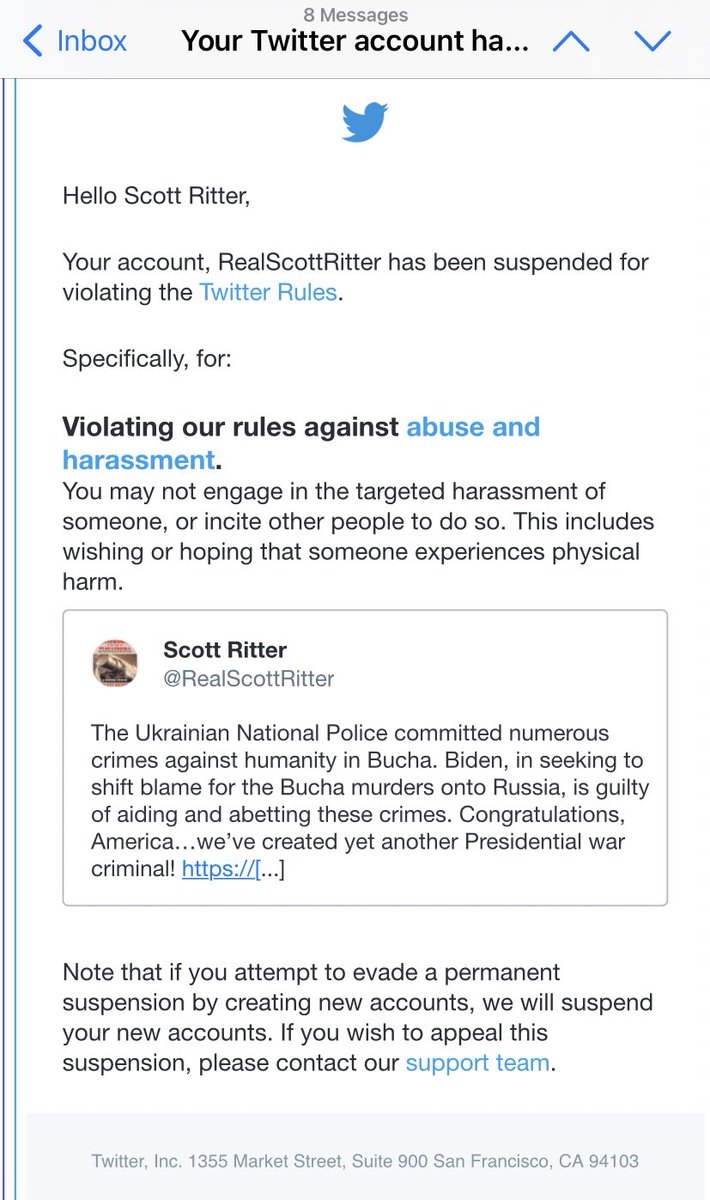Tap the Scott Ritter display name

[x=225, y=650]
